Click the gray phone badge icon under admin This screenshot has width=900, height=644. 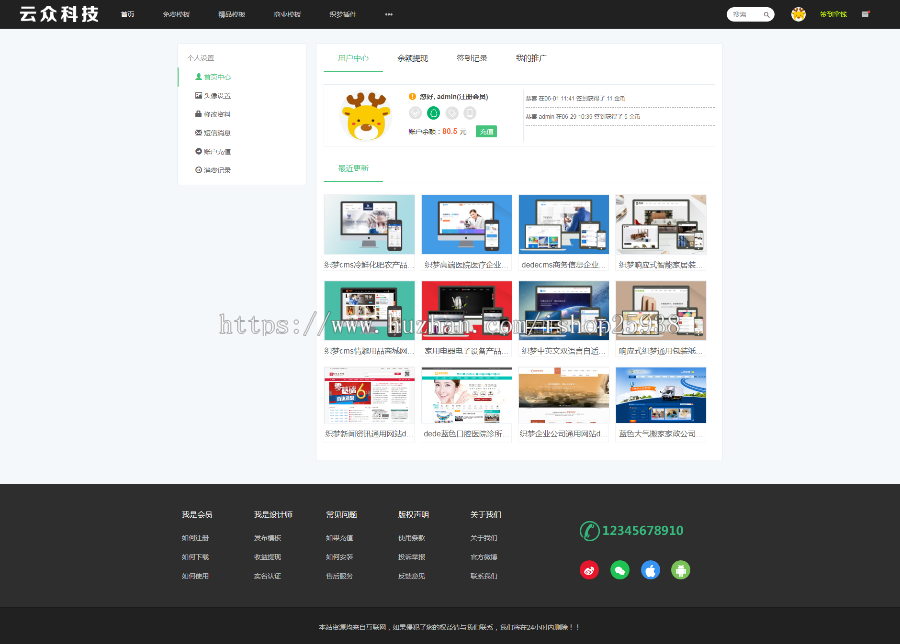(x=470, y=113)
